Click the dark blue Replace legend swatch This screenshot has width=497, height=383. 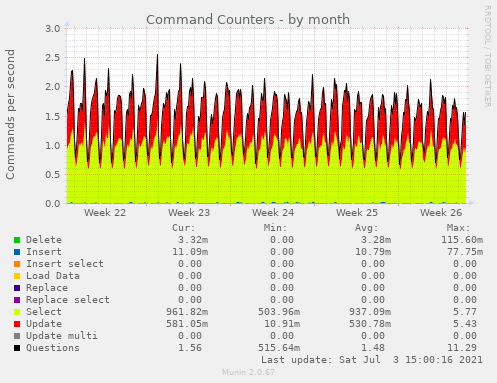[17, 288]
